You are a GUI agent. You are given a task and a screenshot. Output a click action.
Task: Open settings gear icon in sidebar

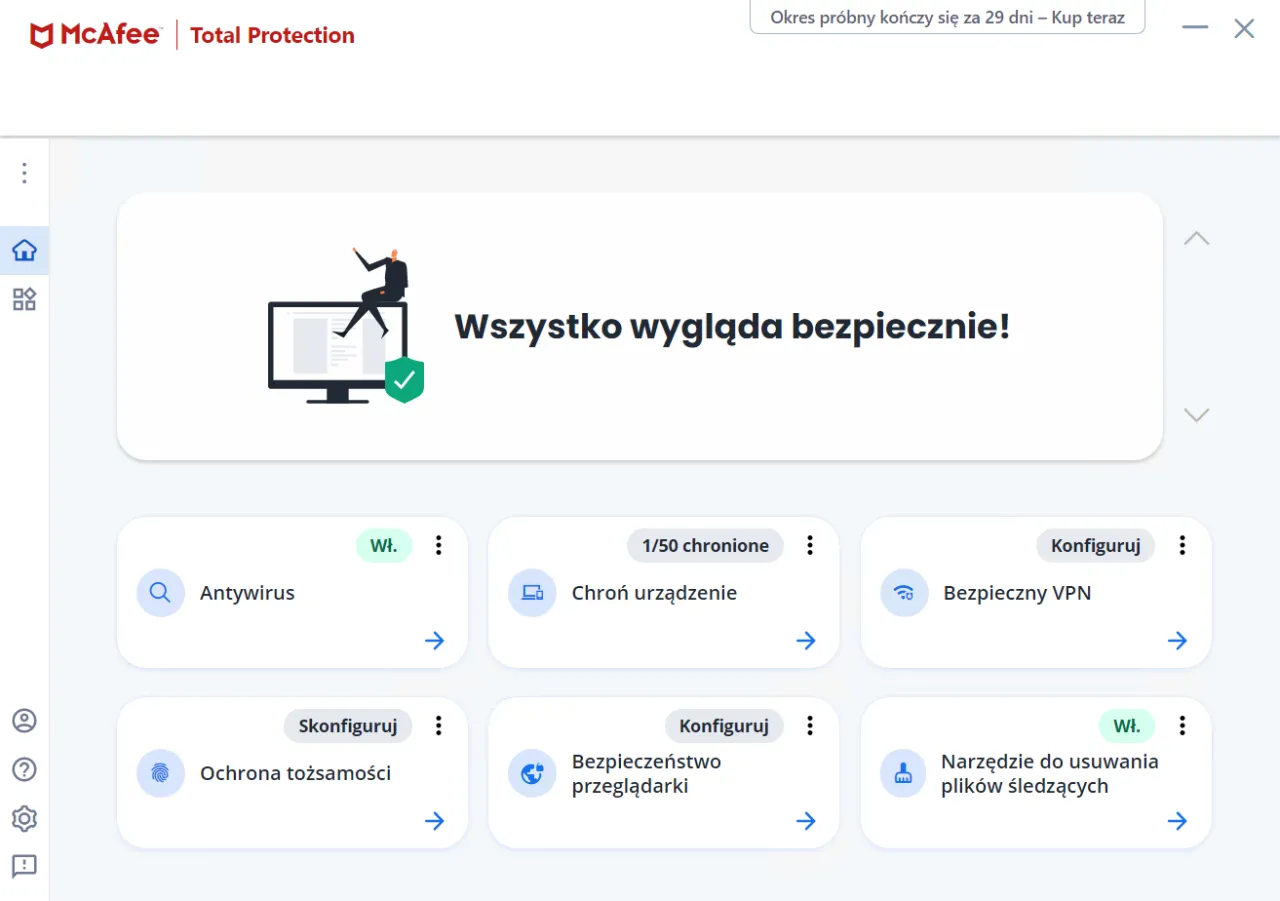tap(24, 818)
